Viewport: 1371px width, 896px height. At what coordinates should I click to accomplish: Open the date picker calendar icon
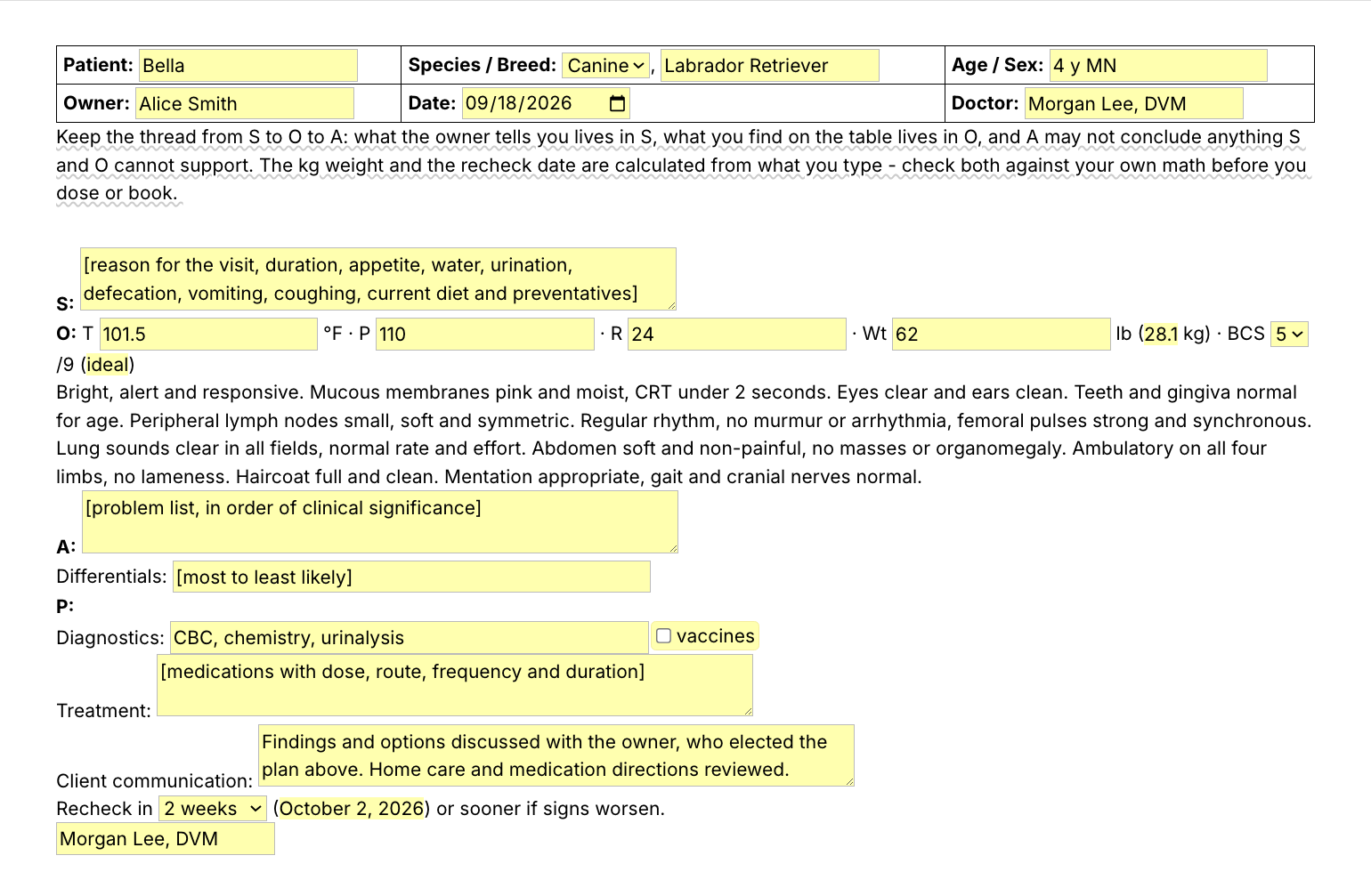click(x=617, y=103)
